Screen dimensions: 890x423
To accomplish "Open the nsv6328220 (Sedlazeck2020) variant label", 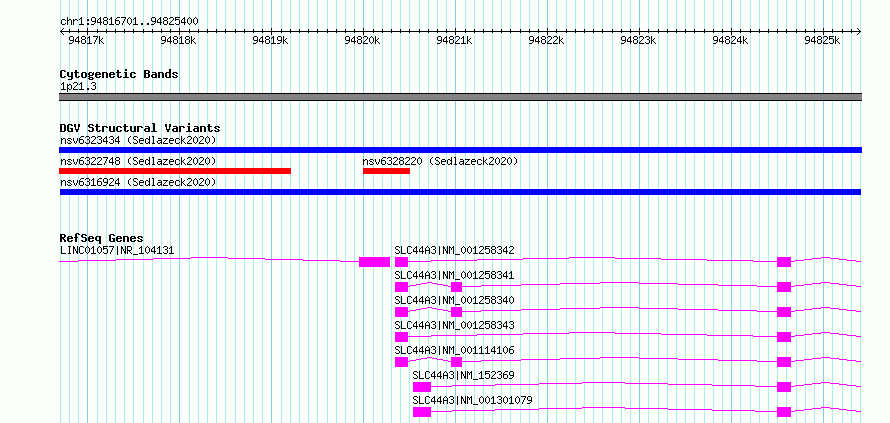I will coord(440,161).
